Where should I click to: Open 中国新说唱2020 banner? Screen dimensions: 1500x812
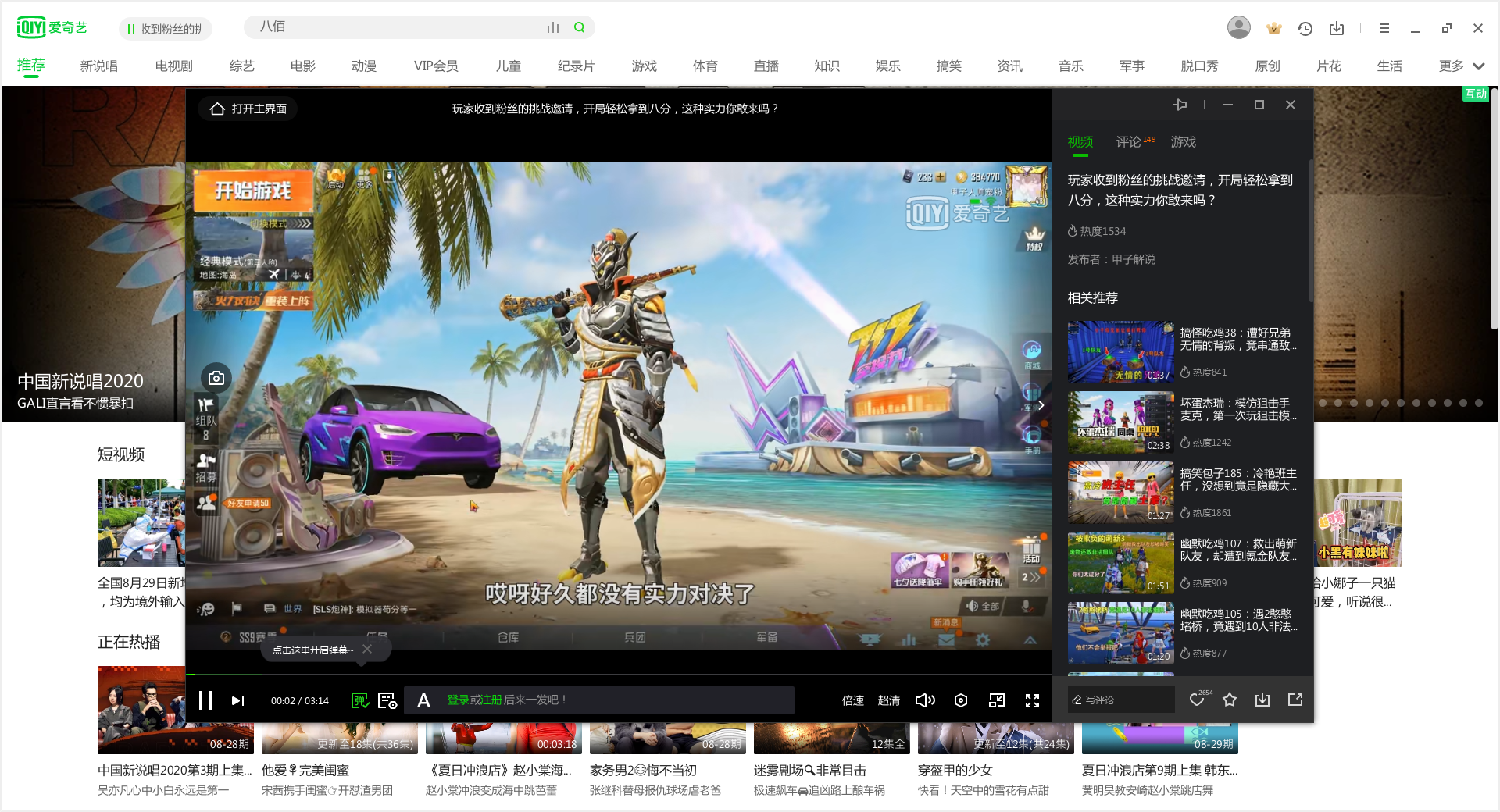click(80, 381)
